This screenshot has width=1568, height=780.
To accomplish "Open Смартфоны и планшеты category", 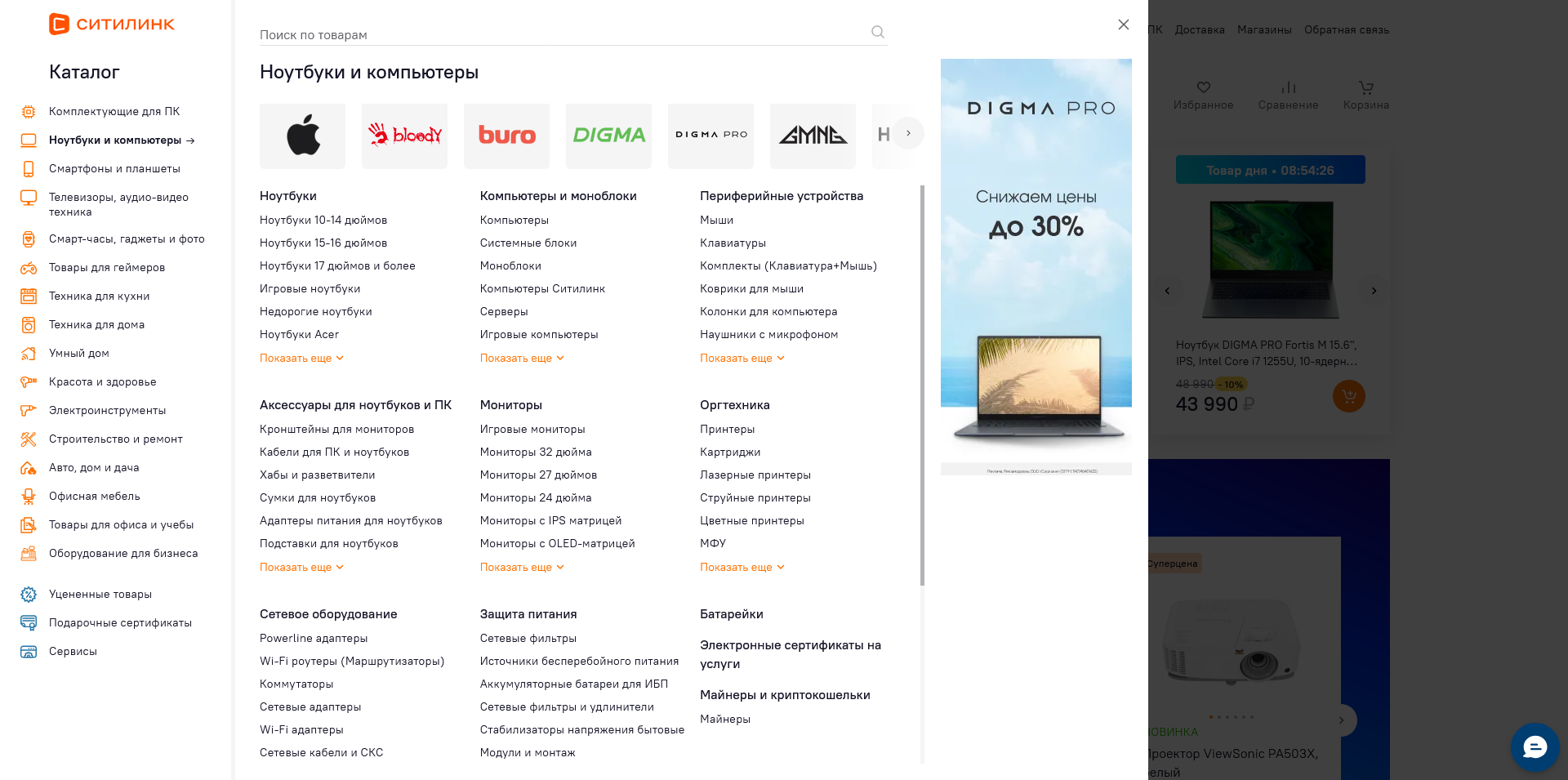I will click(x=114, y=169).
